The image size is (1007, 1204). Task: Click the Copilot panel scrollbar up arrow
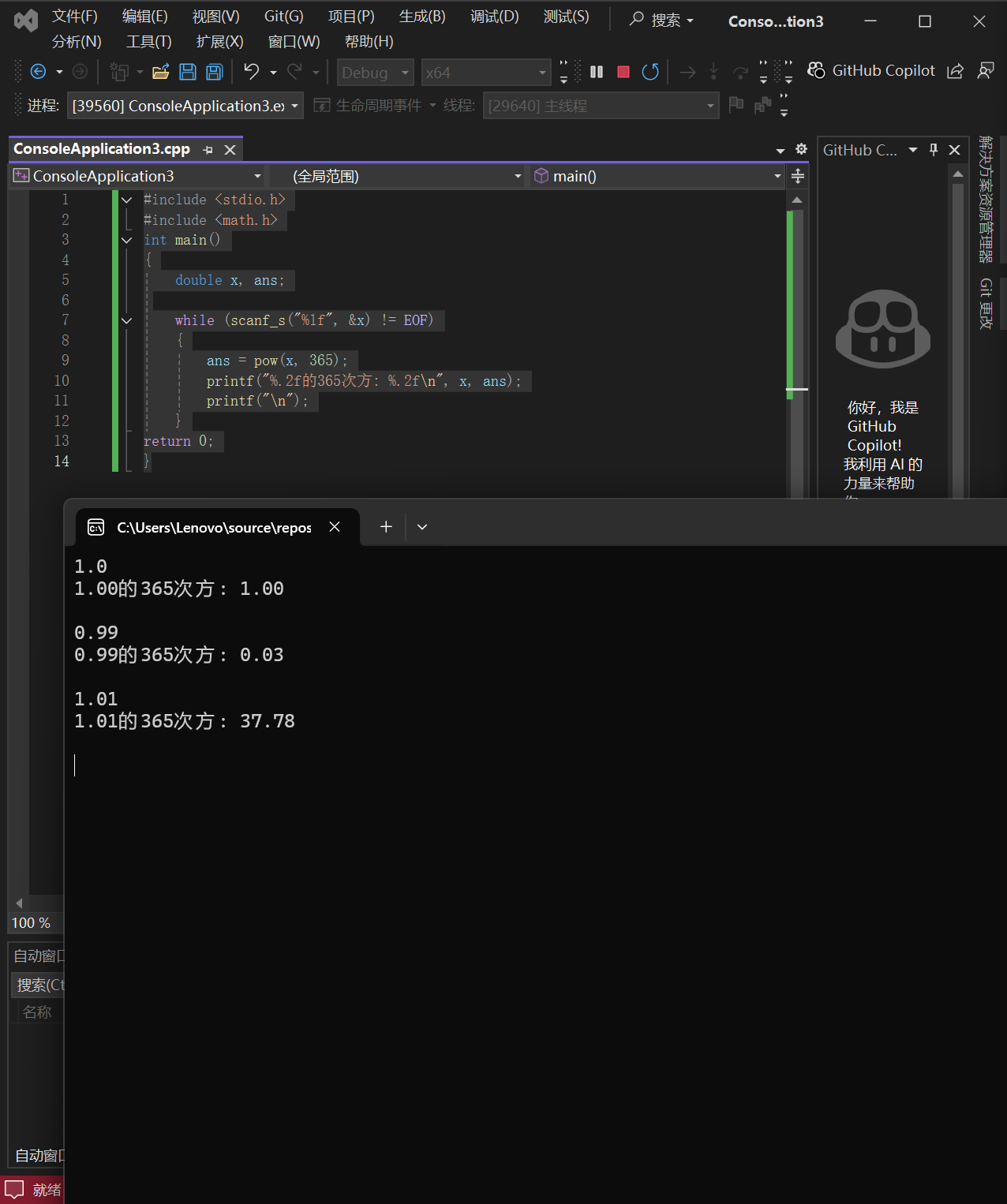958,174
